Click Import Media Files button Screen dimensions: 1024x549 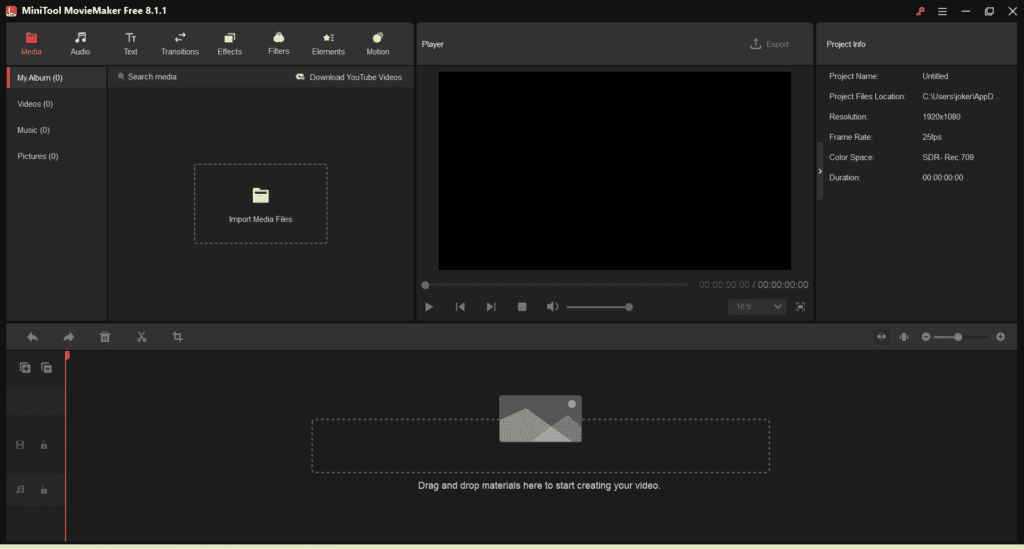coord(260,204)
